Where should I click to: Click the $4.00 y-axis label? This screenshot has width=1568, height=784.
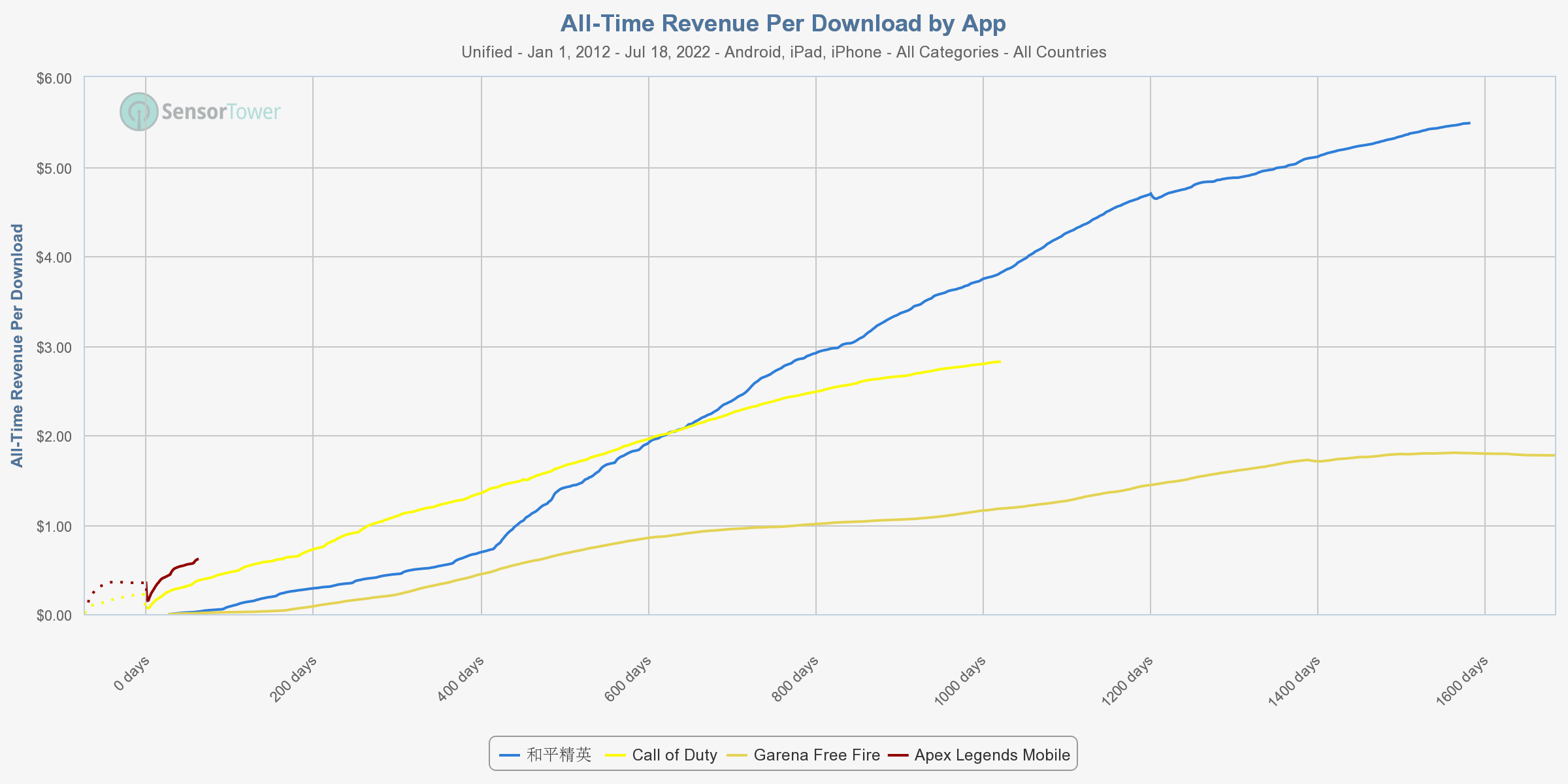point(54,257)
